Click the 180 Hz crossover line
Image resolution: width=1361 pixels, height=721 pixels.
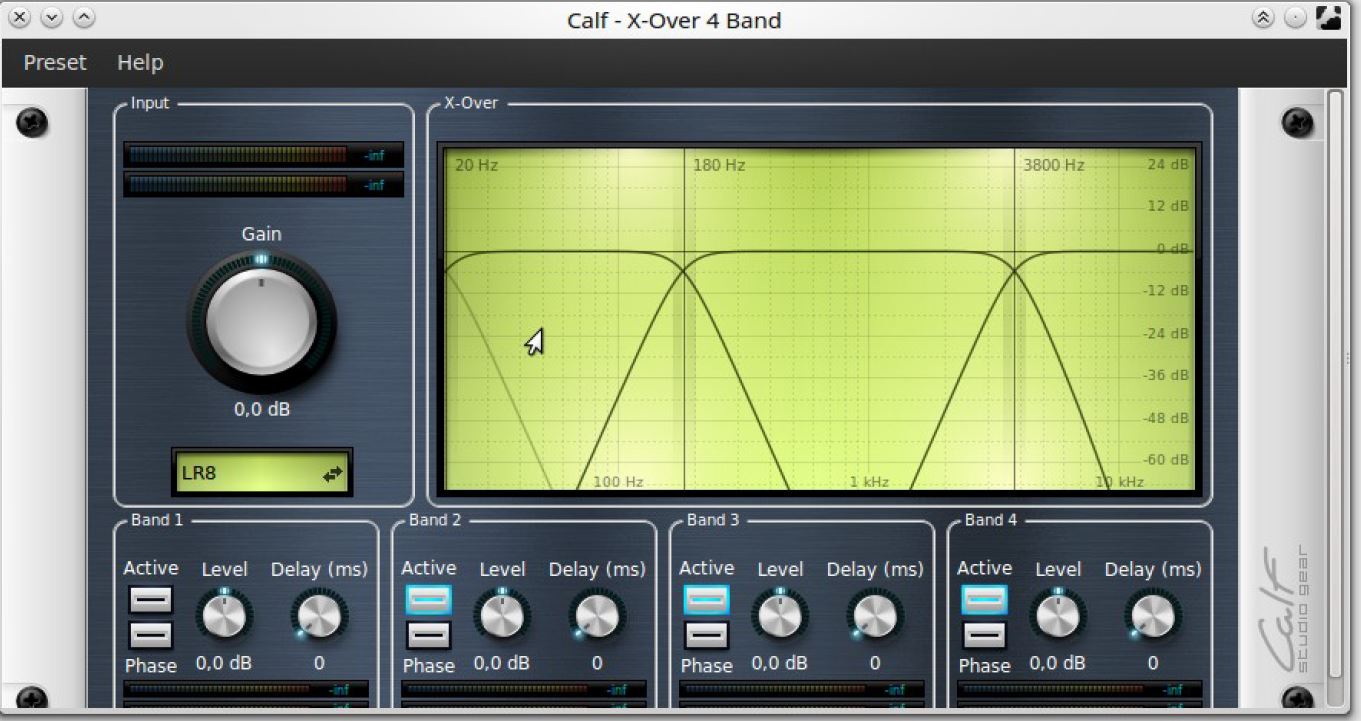pos(684,320)
